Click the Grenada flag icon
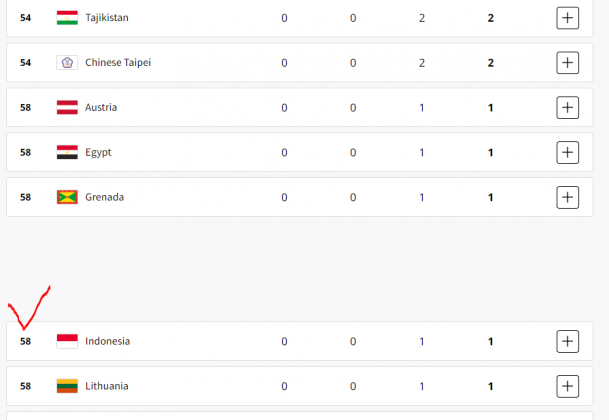Screen dimensions: 609x420 pos(68,197)
